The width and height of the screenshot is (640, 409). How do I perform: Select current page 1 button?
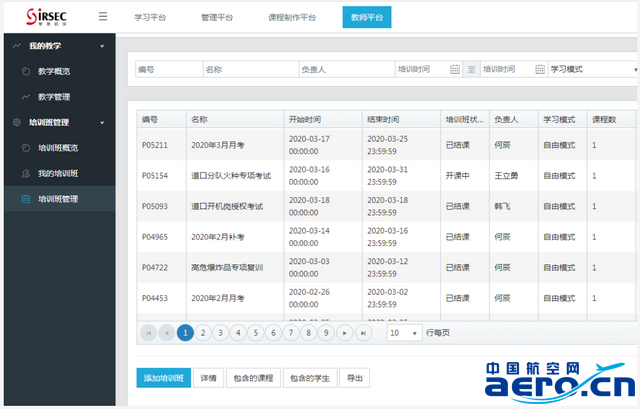[185, 333]
